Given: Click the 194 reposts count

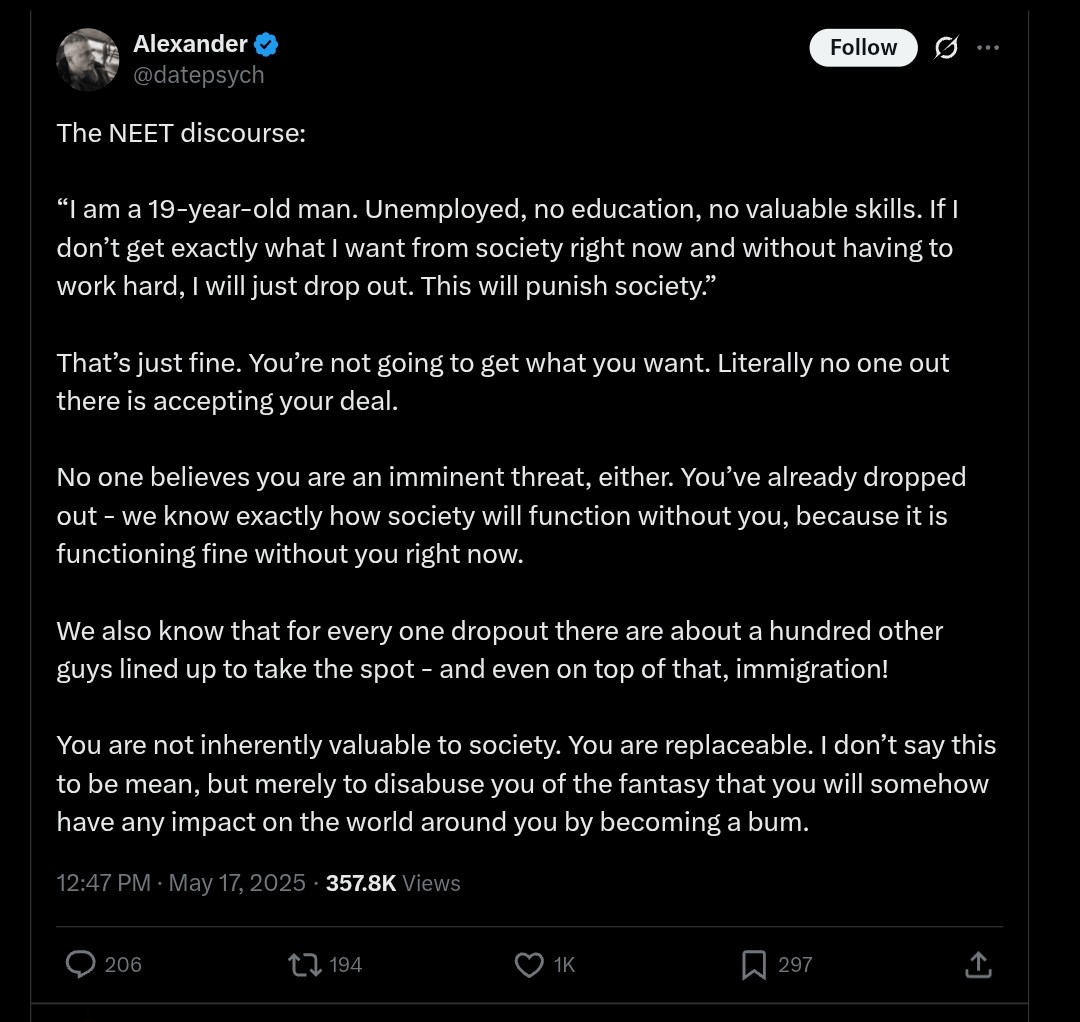Looking at the screenshot, I should pyautogui.click(x=345, y=964).
